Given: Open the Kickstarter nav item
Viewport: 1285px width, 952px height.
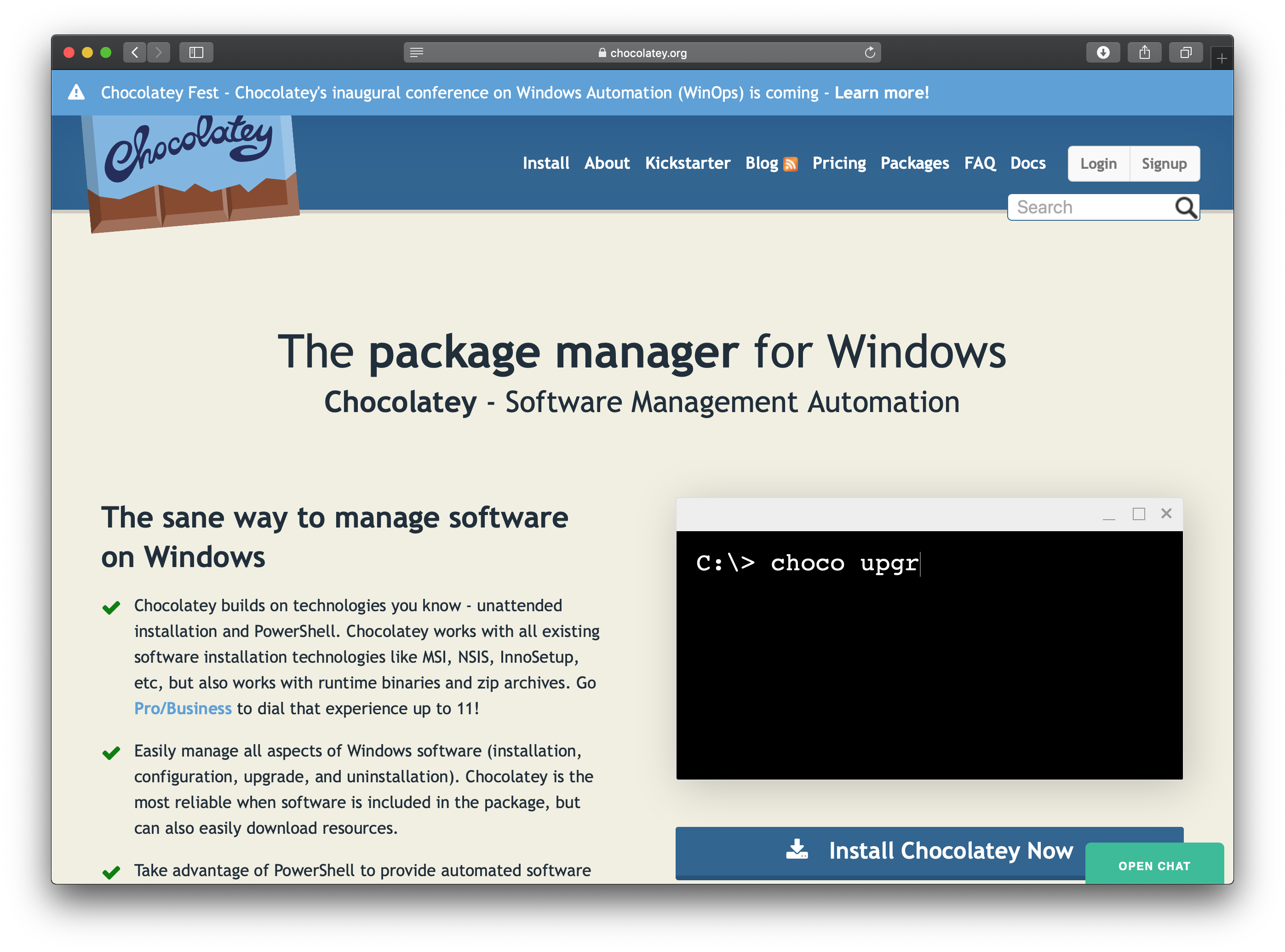Looking at the screenshot, I should [688, 163].
